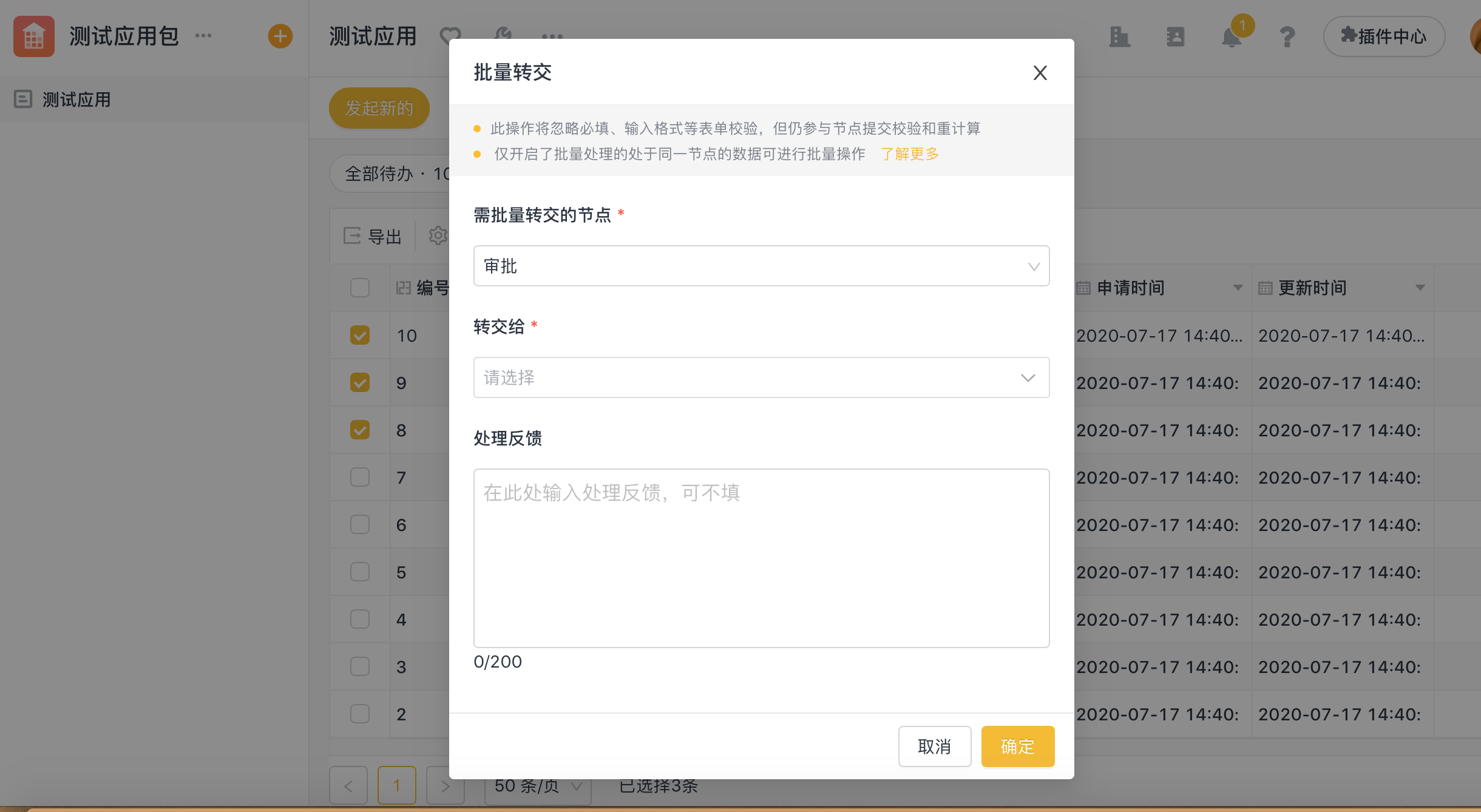Viewport: 1481px width, 812px height.
Task: Click the help question mark icon
Action: (x=1287, y=36)
